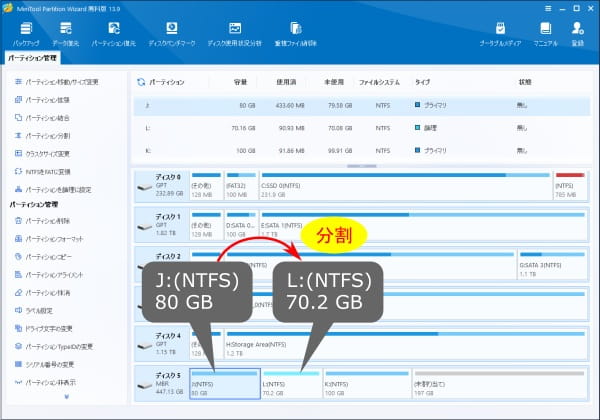Select L:(NTFS) 70.2 GB block on Disk 5
Image resolution: width=600 pixels, height=420 pixels.
tap(291, 384)
